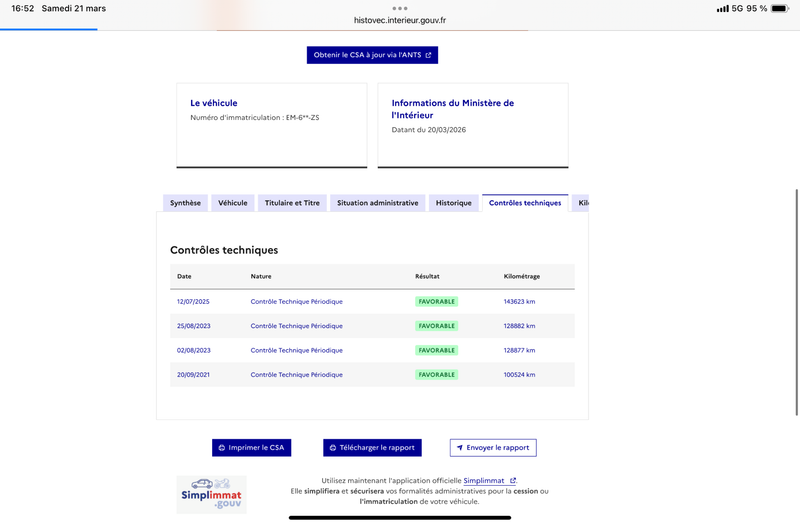Click the date 20/09/2021

pos(193,374)
